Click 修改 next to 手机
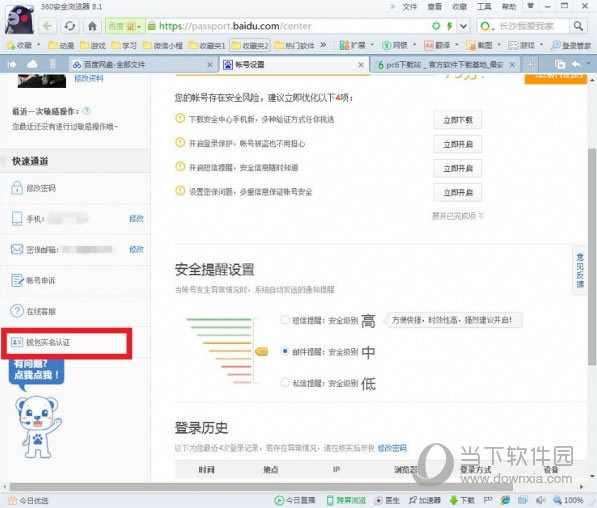Screen dimensions: 597x508 pos(136,219)
